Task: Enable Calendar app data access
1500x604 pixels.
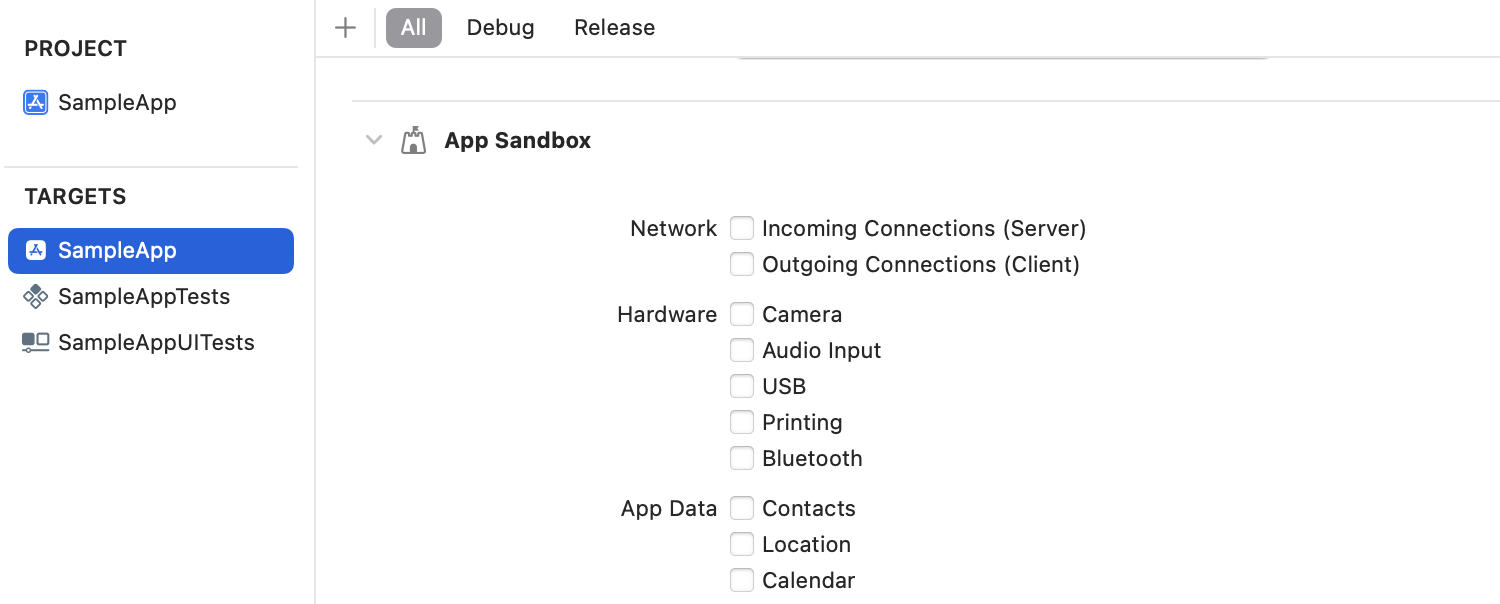Action: click(741, 580)
